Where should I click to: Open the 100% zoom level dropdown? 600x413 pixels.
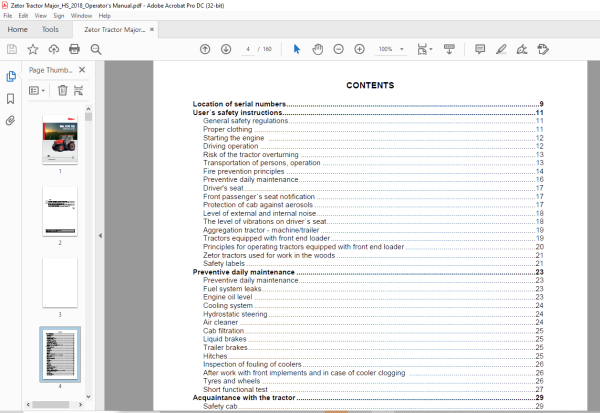tap(391, 49)
